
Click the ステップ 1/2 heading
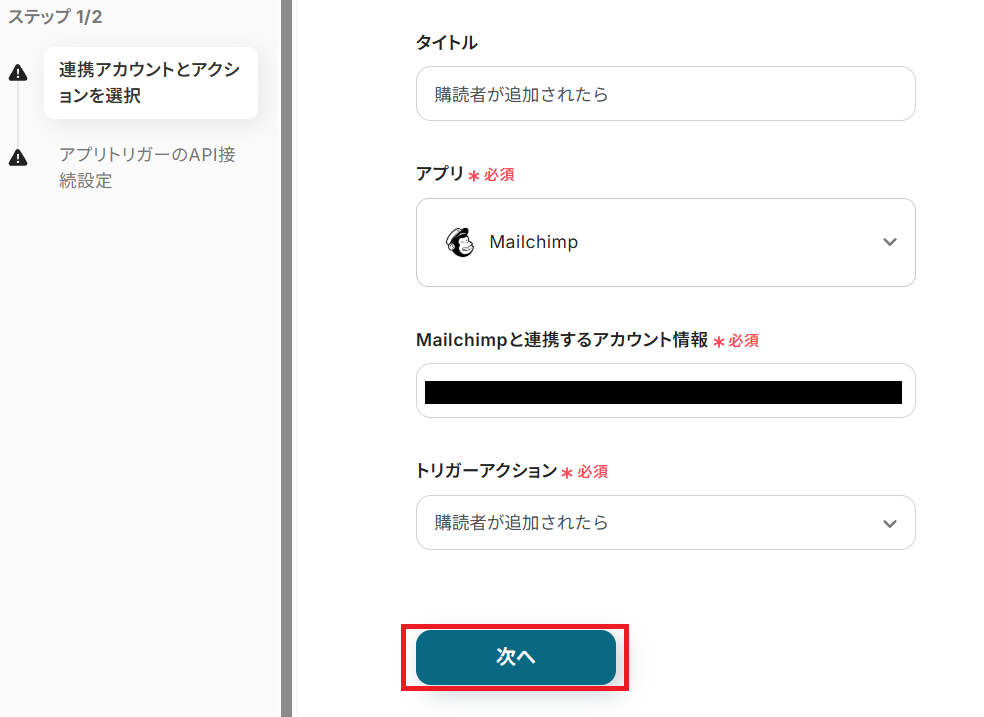tap(55, 17)
